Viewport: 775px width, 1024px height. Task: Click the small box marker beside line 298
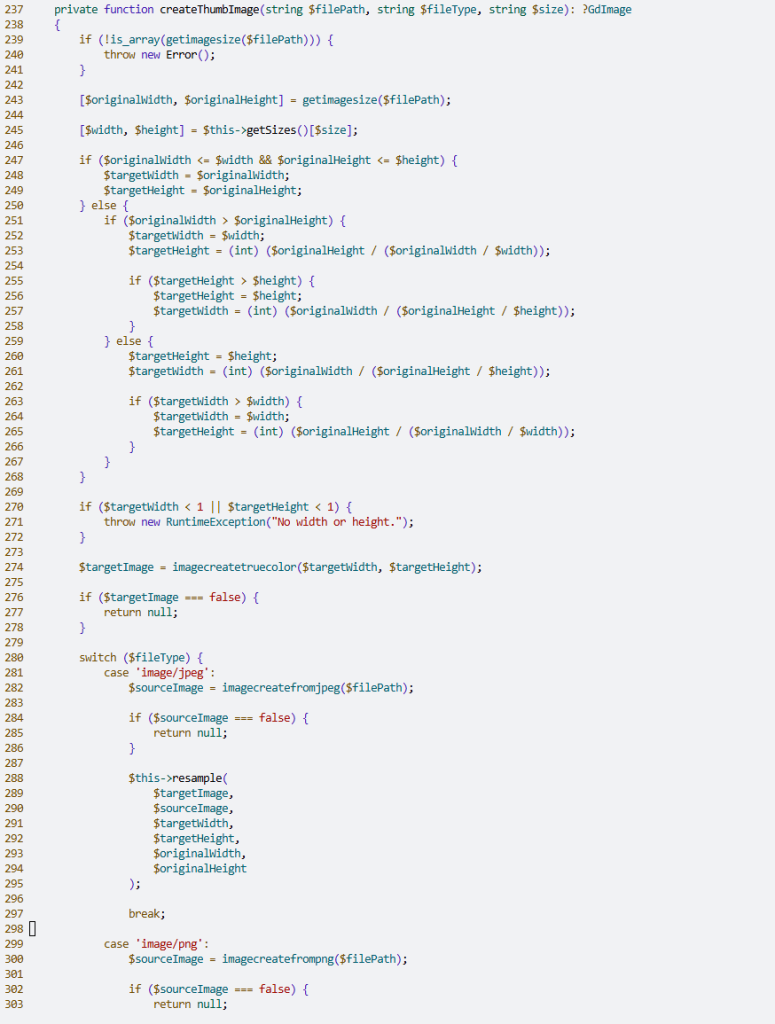pyautogui.click(x=32, y=929)
